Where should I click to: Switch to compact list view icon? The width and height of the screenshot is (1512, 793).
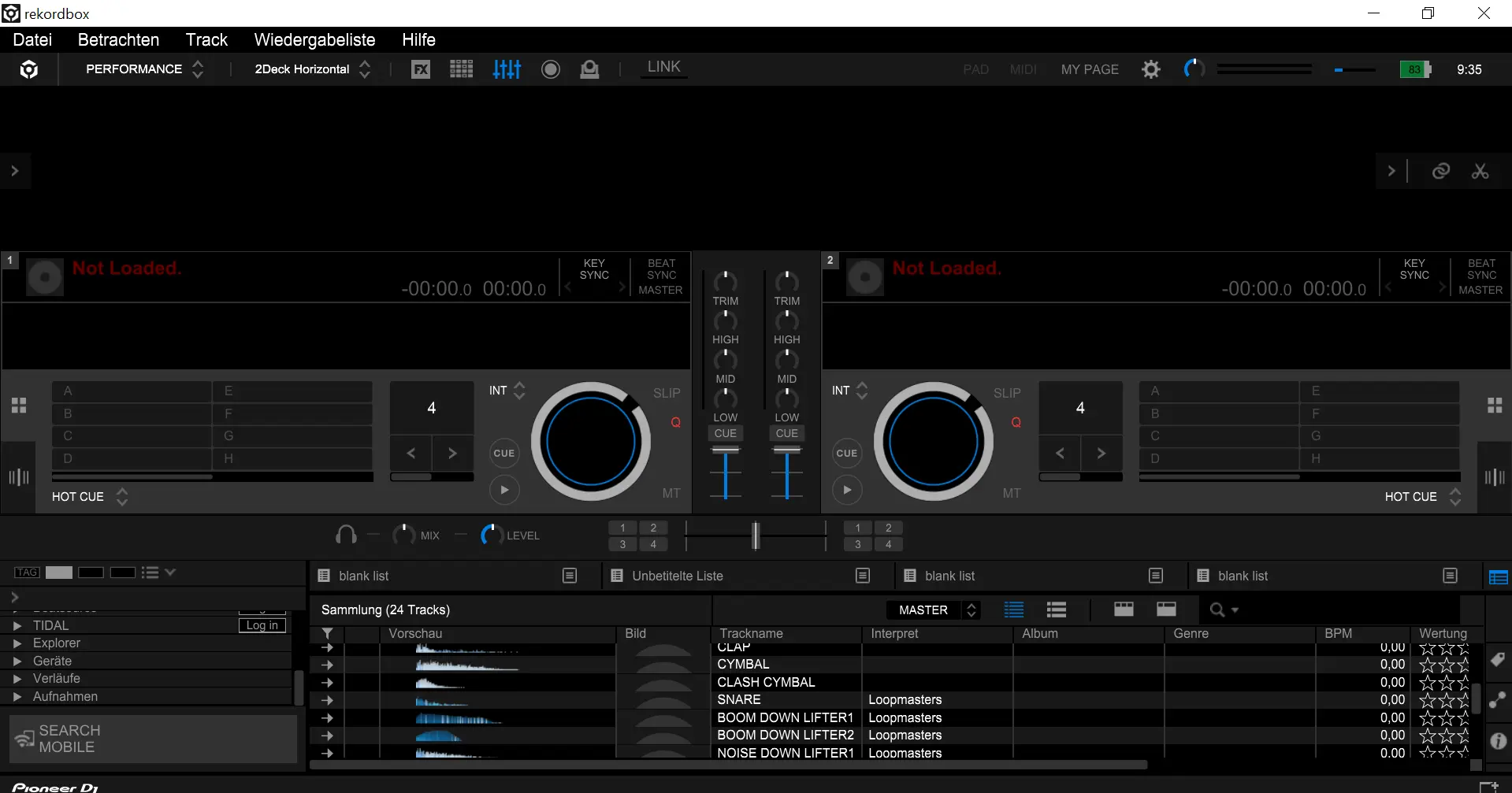pyautogui.click(x=1014, y=610)
